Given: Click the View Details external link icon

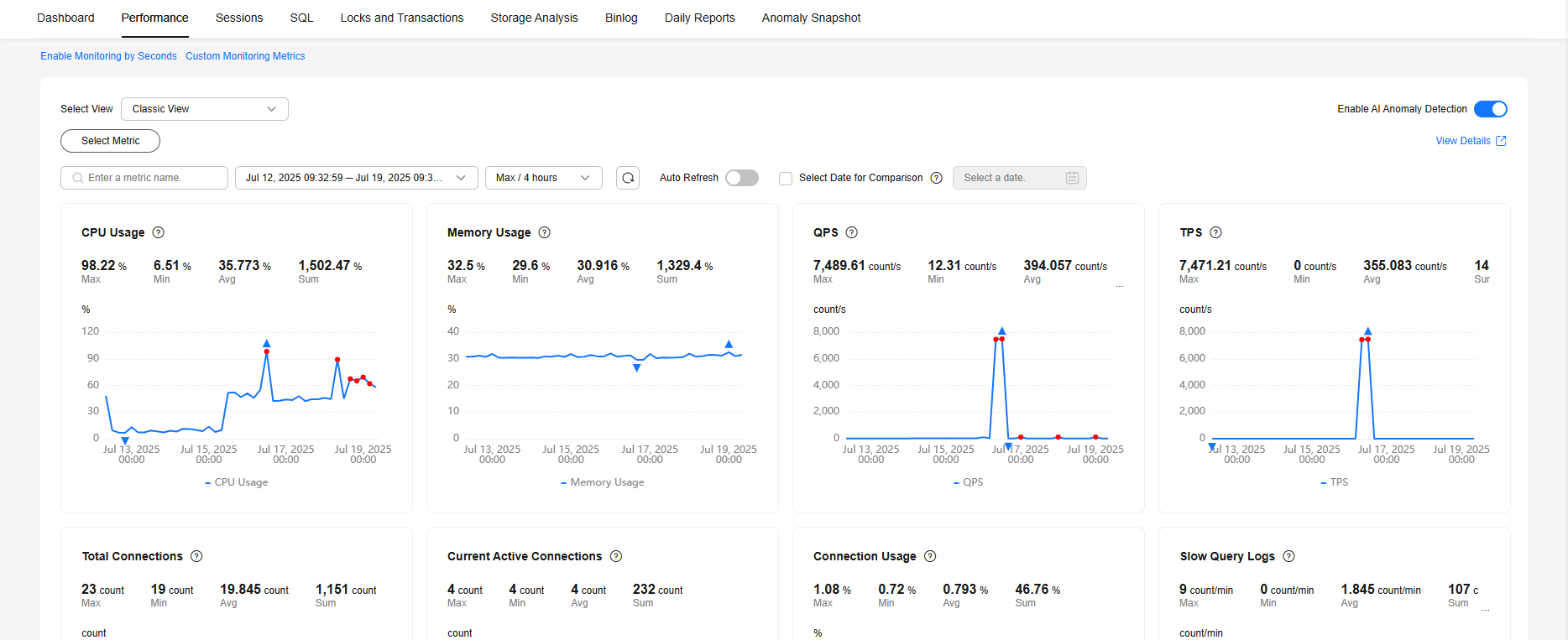Looking at the screenshot, I should tap(1501, 141).
